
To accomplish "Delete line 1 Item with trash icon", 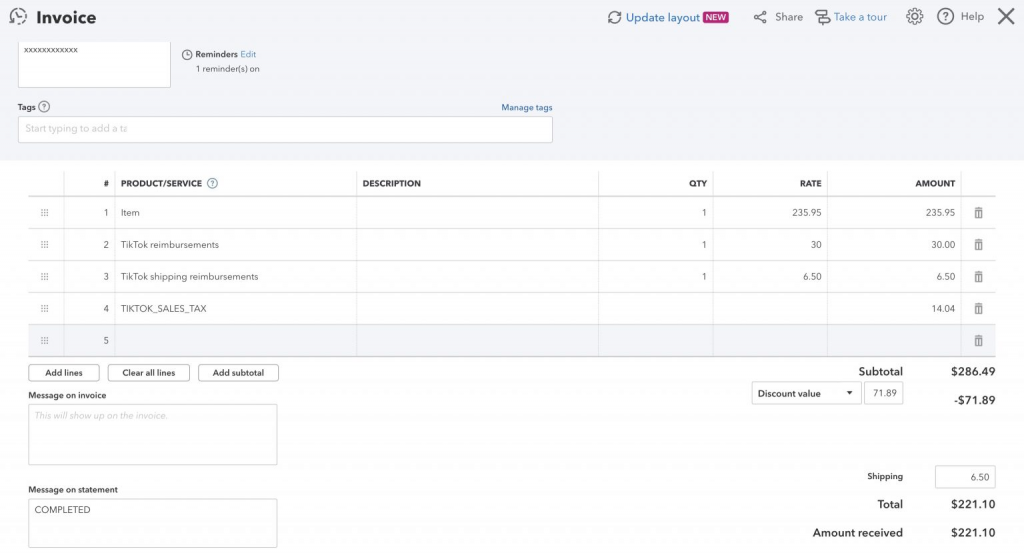I will click(978, 213).
